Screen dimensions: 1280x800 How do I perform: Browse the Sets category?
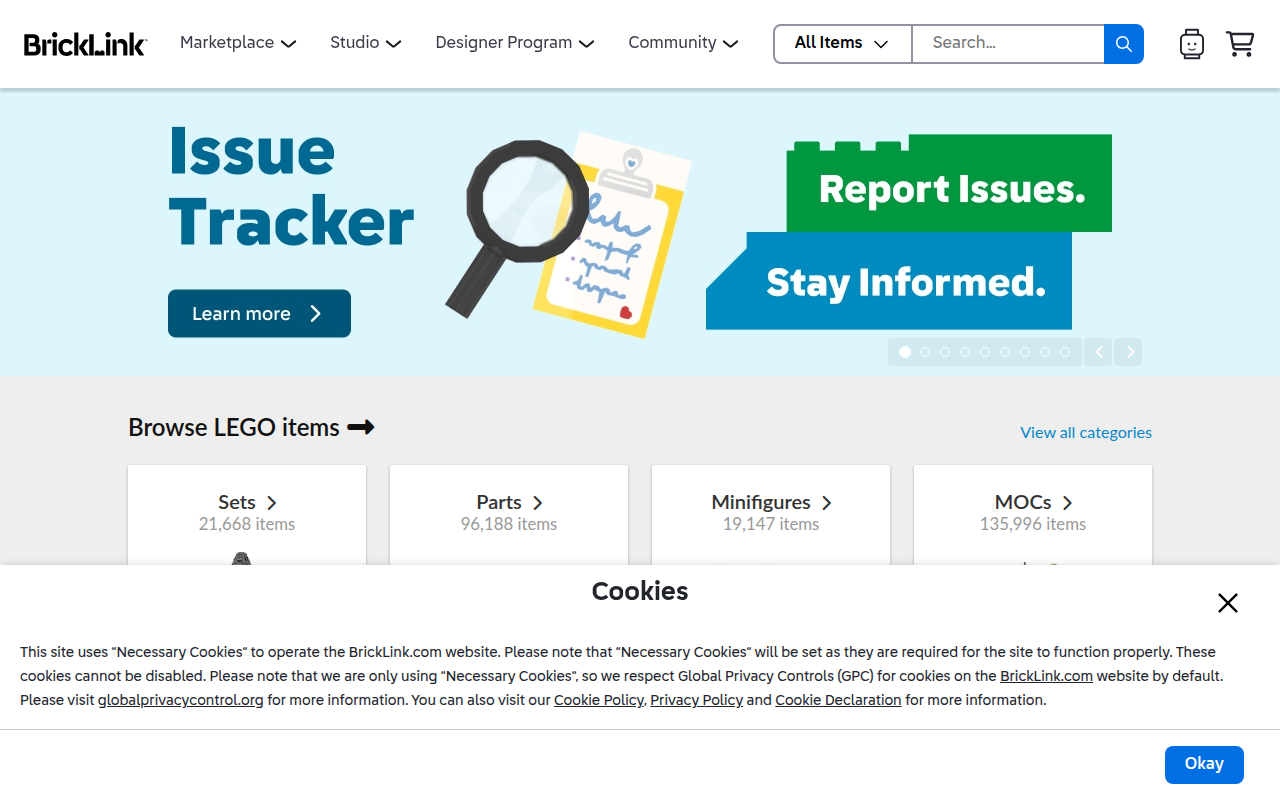click(247, 502)
